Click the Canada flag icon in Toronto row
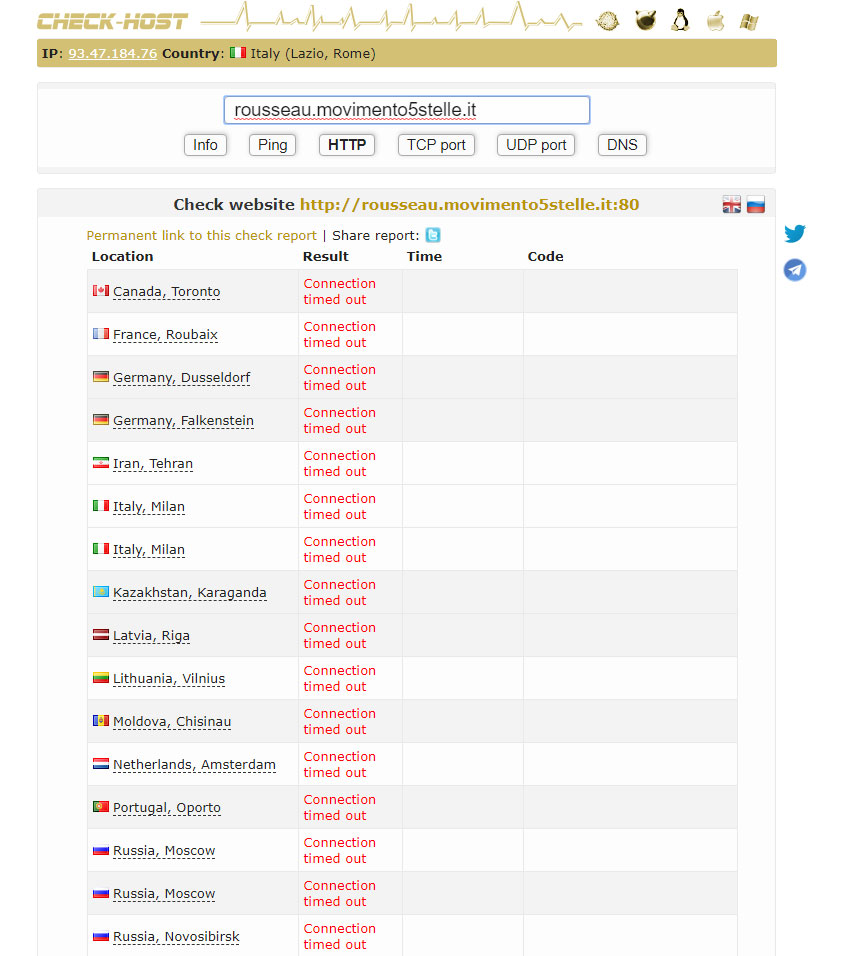Screen dimensions: 842x956 [101, 291]
